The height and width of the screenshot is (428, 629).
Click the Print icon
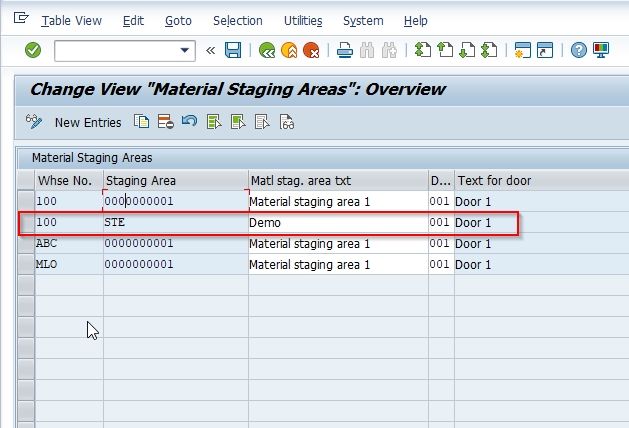click(x=345, y=51)
